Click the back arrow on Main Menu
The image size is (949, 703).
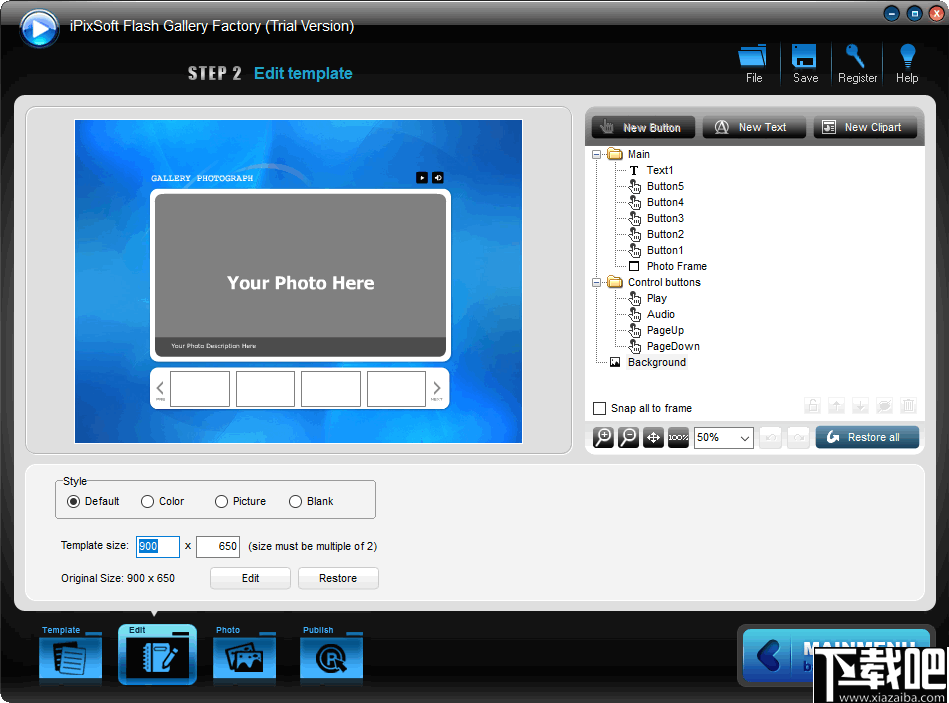coord(769,655)
